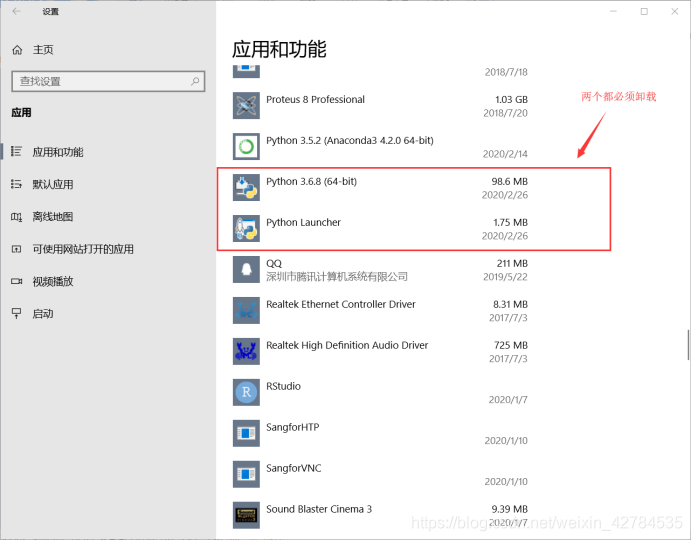Select Realtek High Definition Audio Driver name
692x541 pixels.
click(x=347, y=345)
